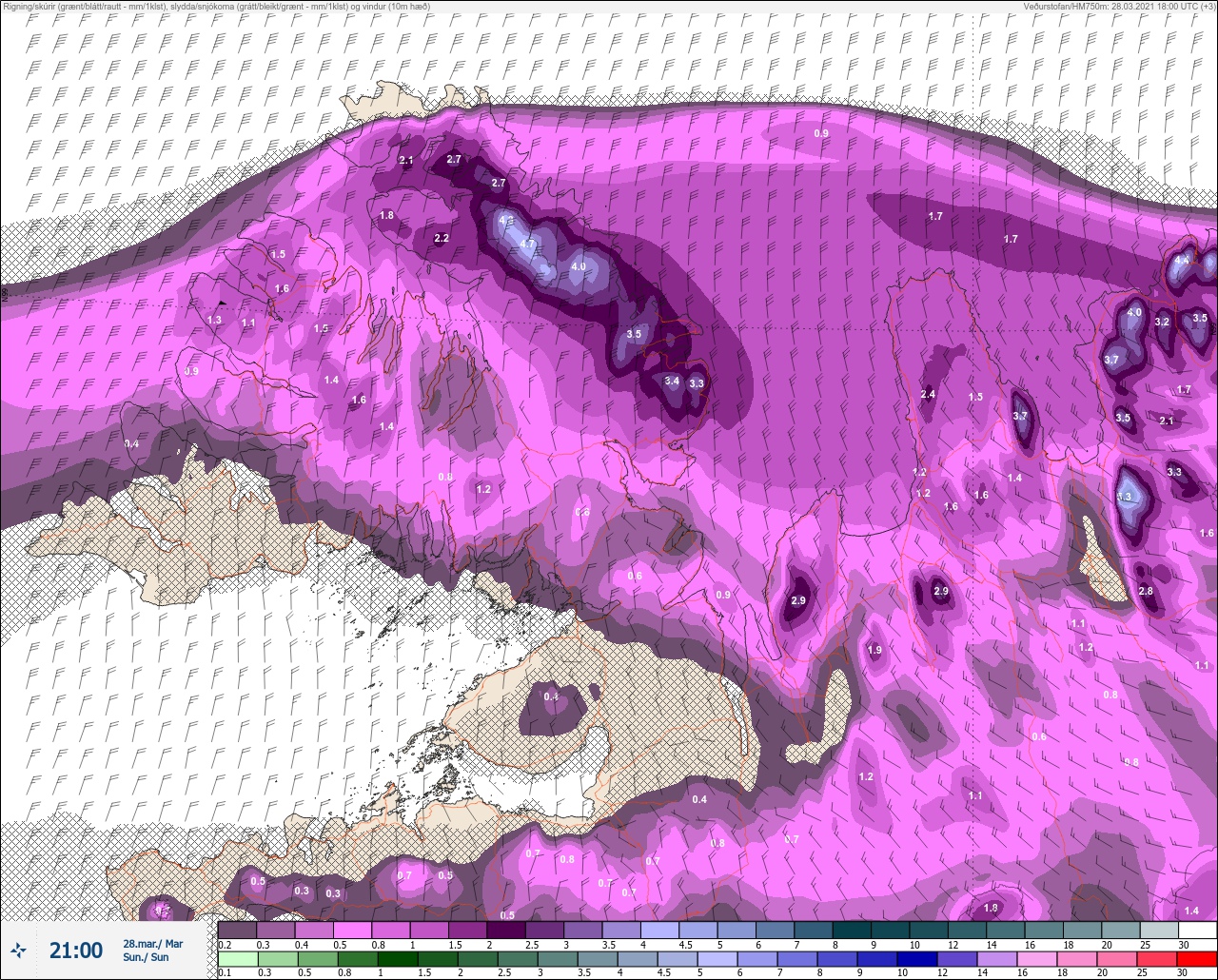Click the 21:00 forecast time display
1218x980 pixels.
(76, 951)
